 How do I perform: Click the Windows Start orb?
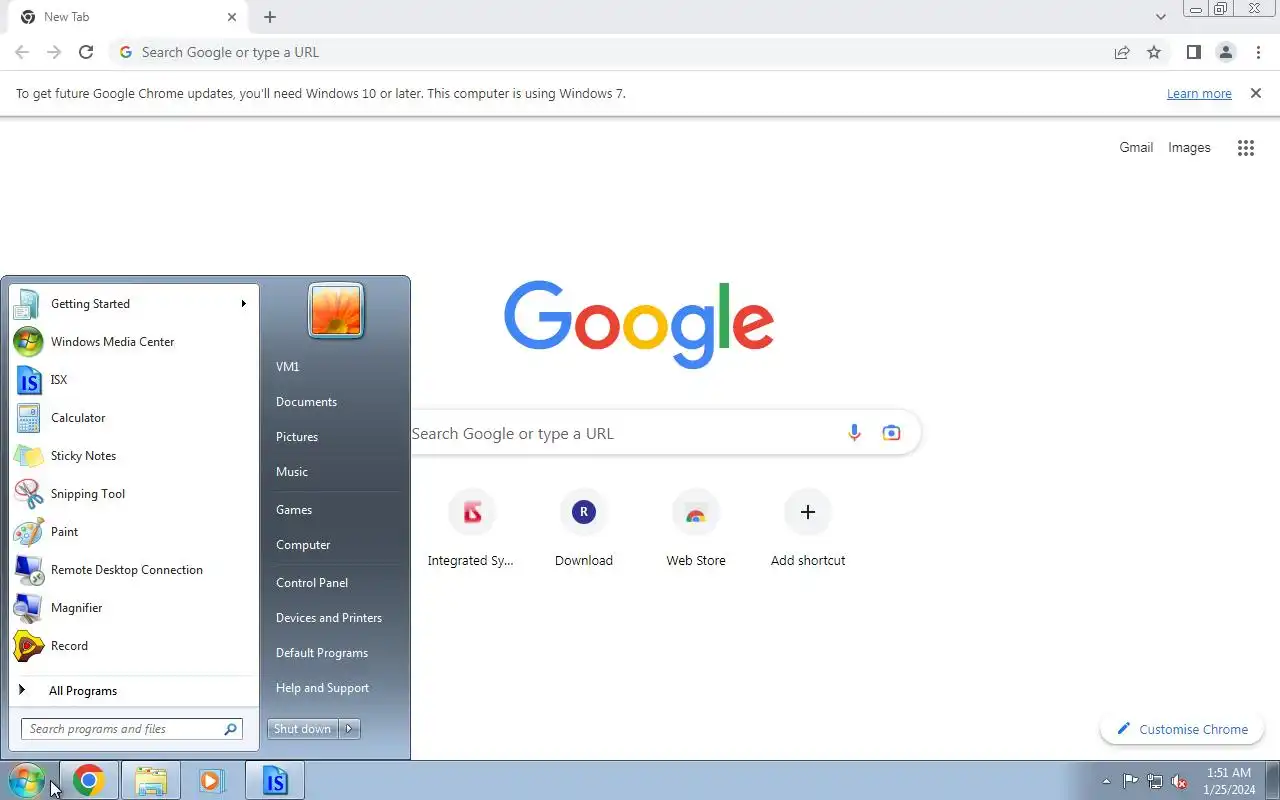click(x=27, y=780)
